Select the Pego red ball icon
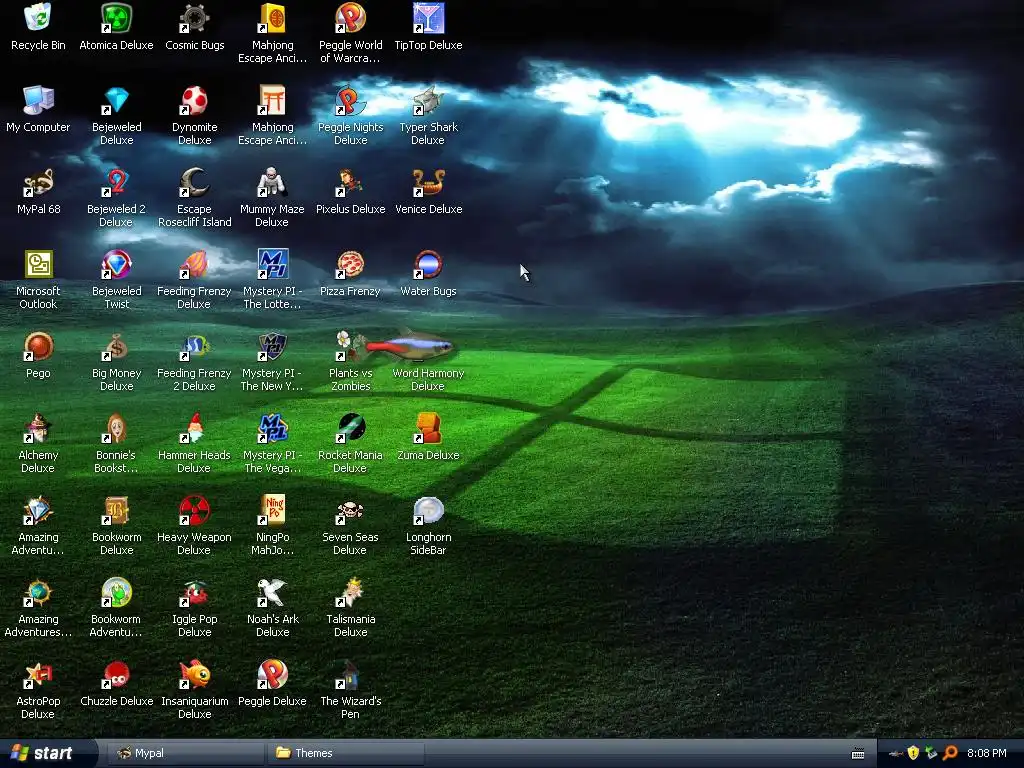The width and height of the screenshot is (1024, 768). pyautogui.click(x=38, y=347)
